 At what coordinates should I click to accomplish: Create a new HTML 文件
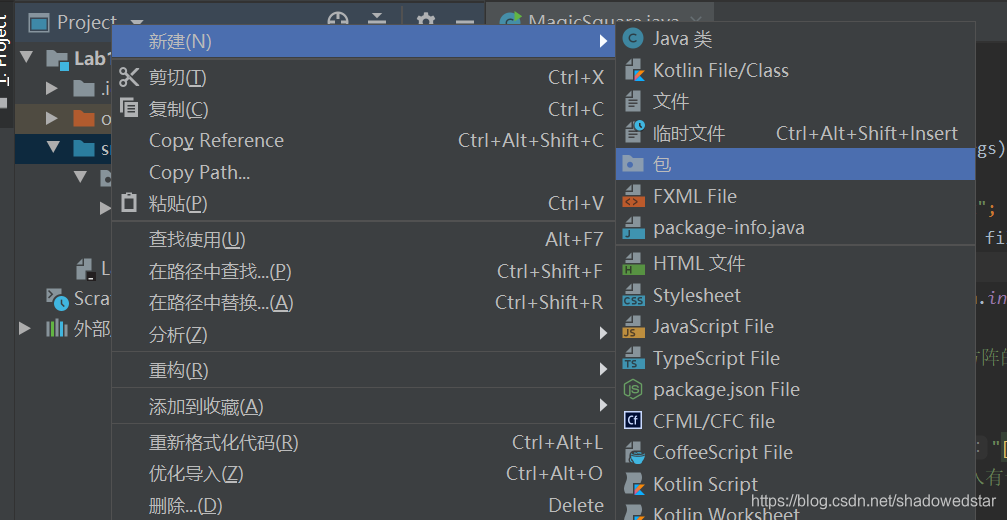795,263
